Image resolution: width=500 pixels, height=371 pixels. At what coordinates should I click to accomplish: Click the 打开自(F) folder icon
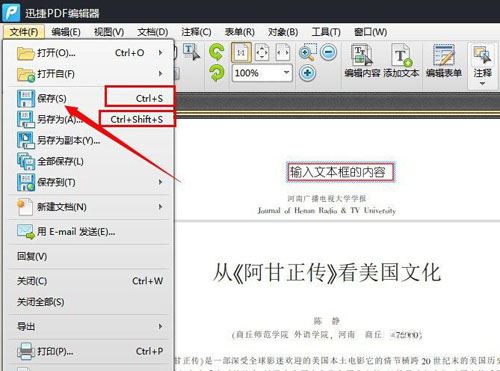[x=26, y=74]
